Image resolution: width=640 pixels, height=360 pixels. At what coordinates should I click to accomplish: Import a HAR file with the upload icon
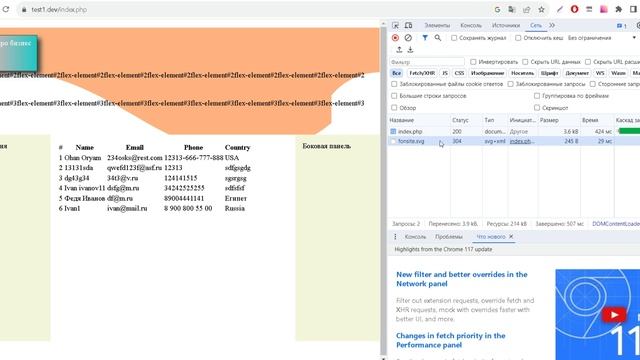[399, 49]
